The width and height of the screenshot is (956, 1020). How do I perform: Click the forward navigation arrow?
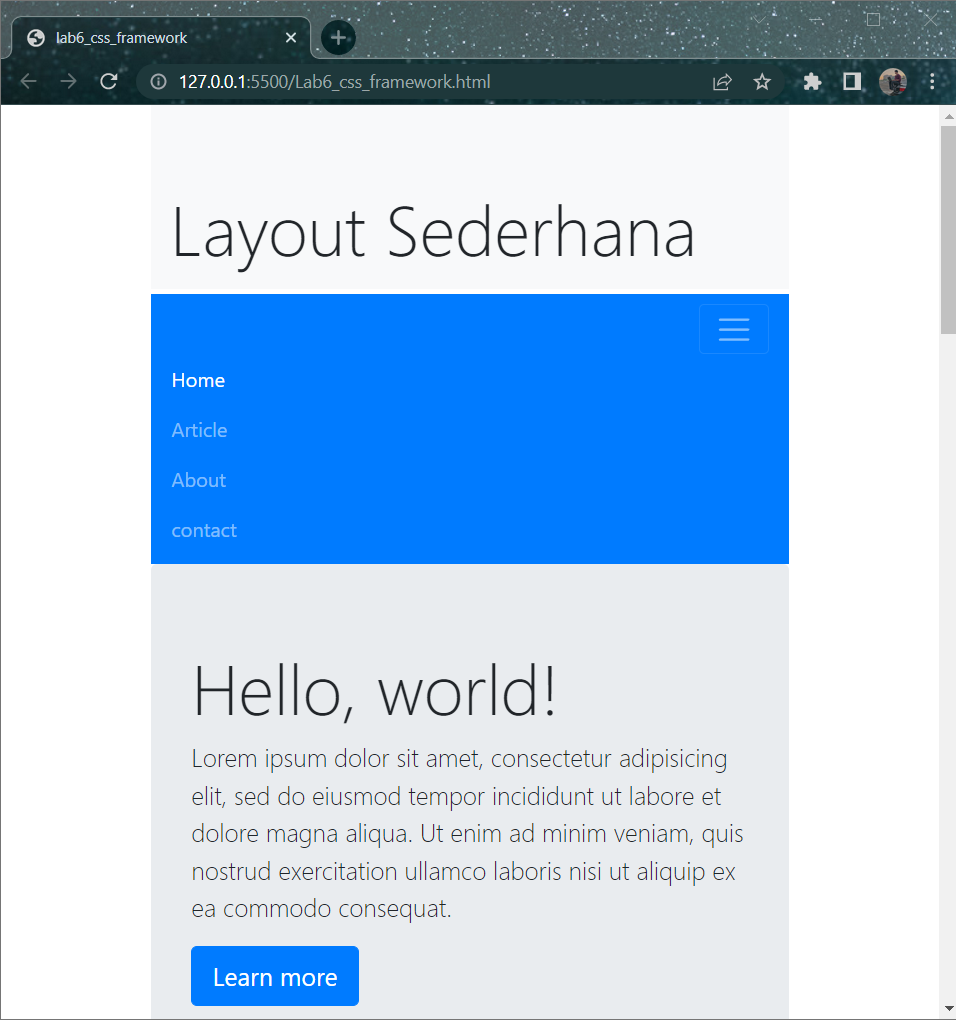click(x=67, y=82)
